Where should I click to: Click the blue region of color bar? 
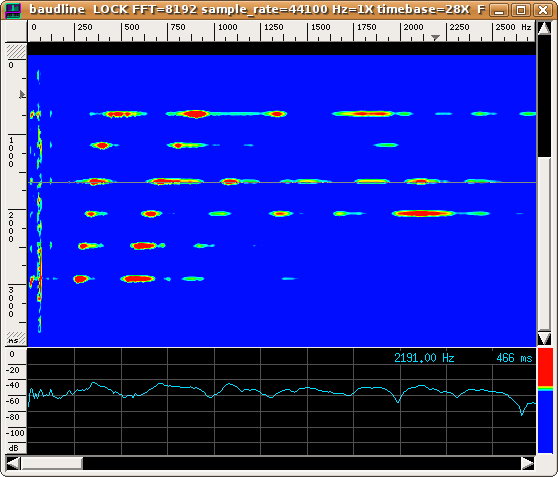[x=545, y=422]
